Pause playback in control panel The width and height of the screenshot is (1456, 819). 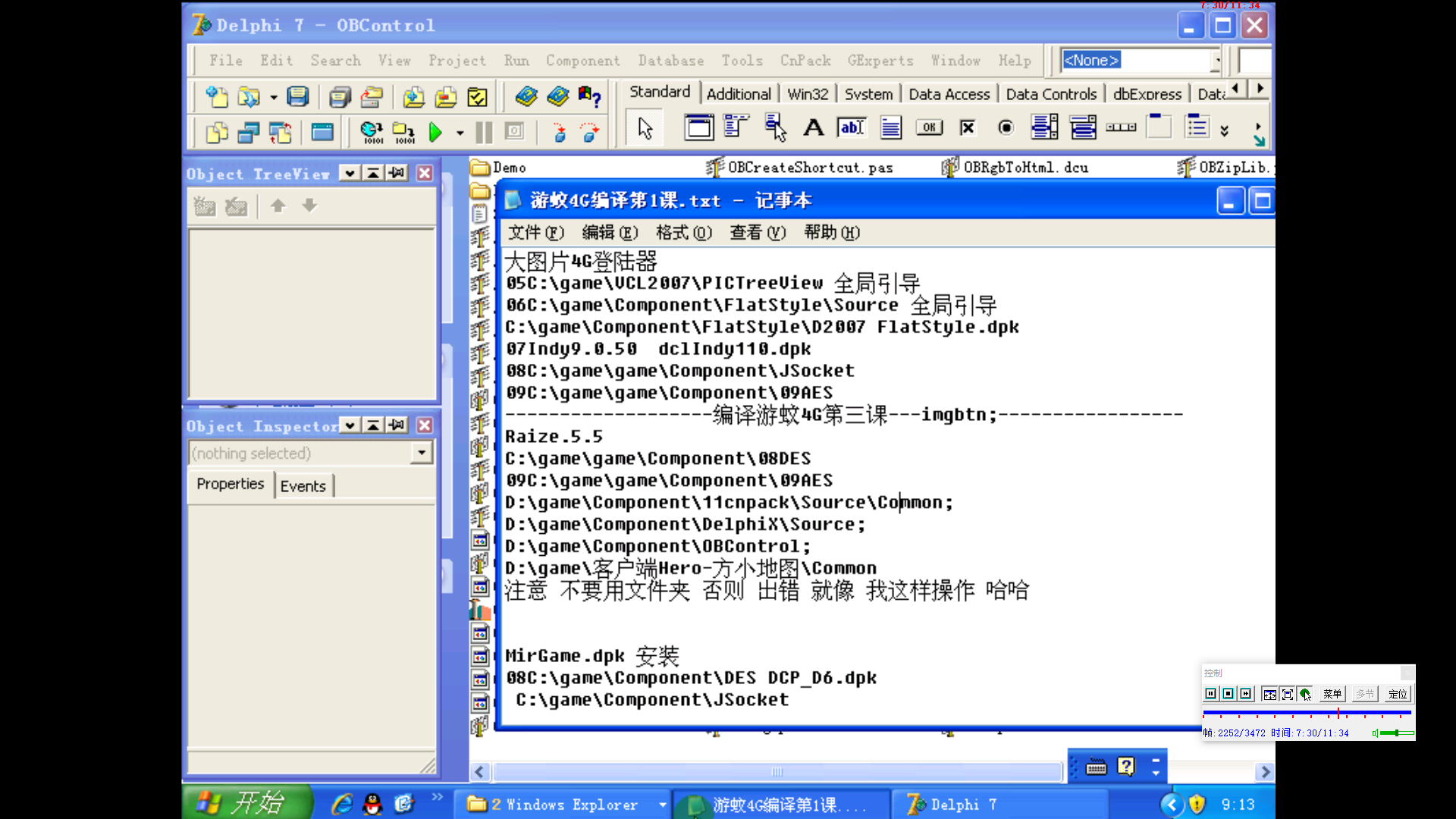pos(1210,694)
